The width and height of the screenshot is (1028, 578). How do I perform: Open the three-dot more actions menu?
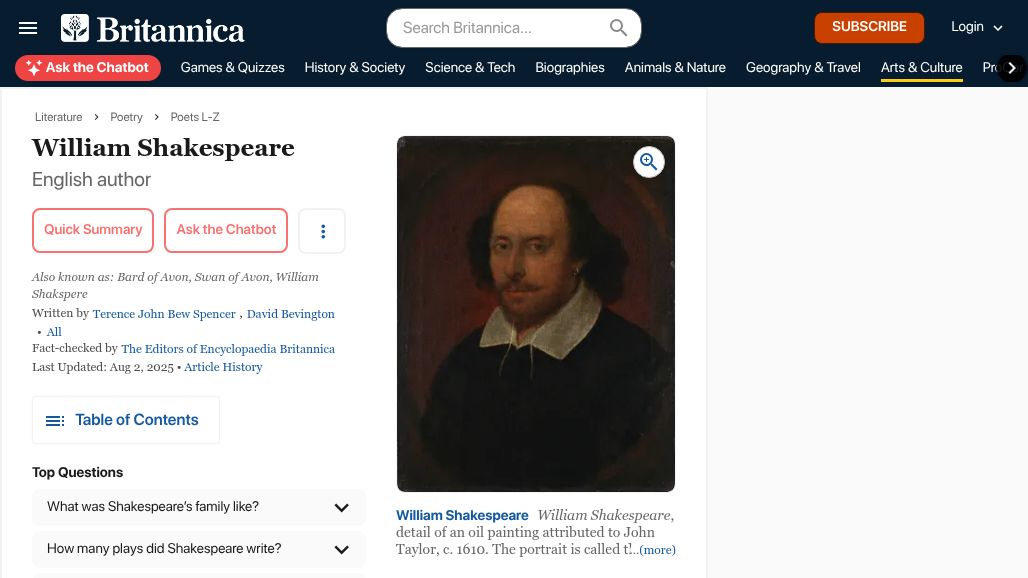point(323,231)
